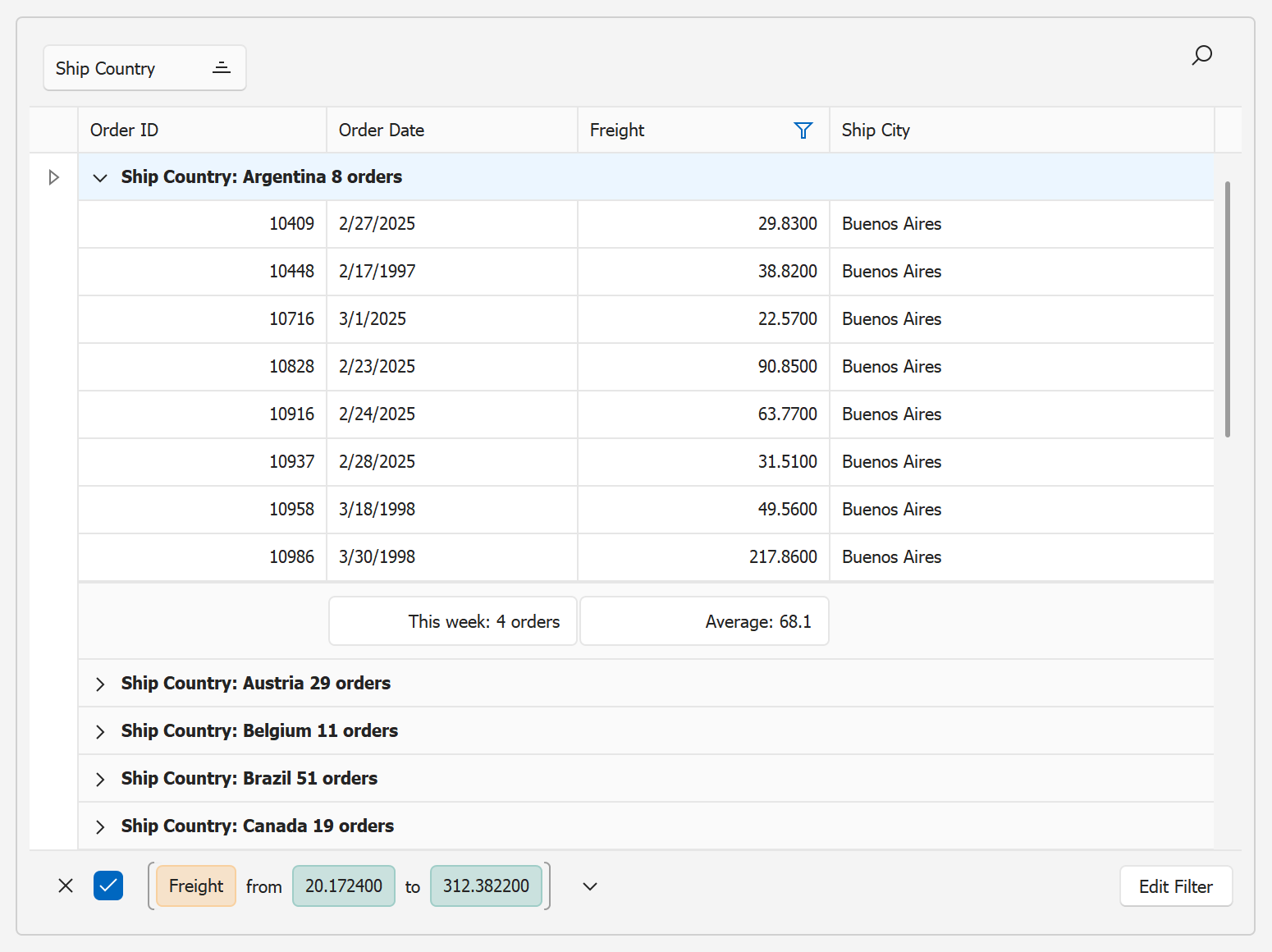
Task: Disable the active filter checkbox
Action: [108, 886]
